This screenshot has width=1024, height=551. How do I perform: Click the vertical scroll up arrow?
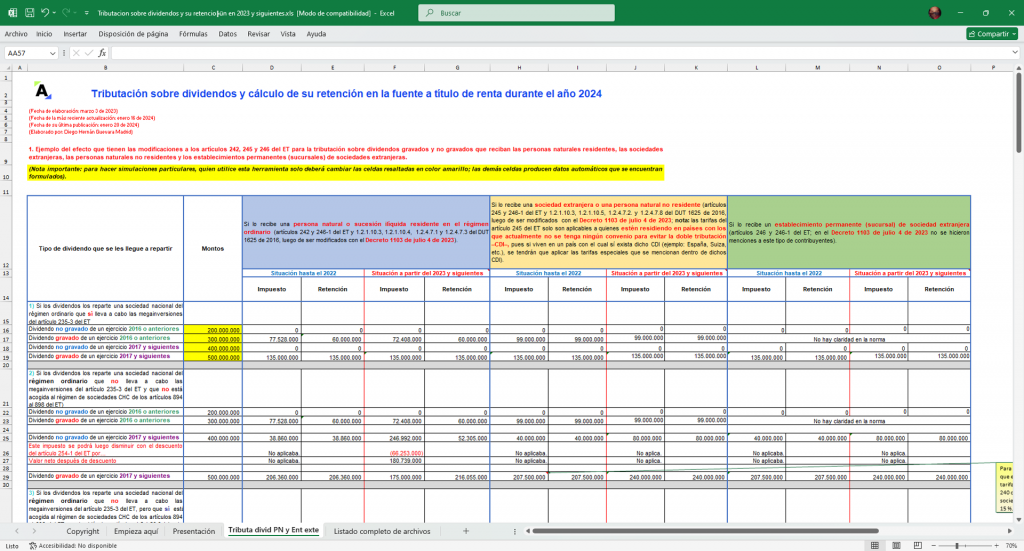pyautogui.click(x=1018, y=67)
